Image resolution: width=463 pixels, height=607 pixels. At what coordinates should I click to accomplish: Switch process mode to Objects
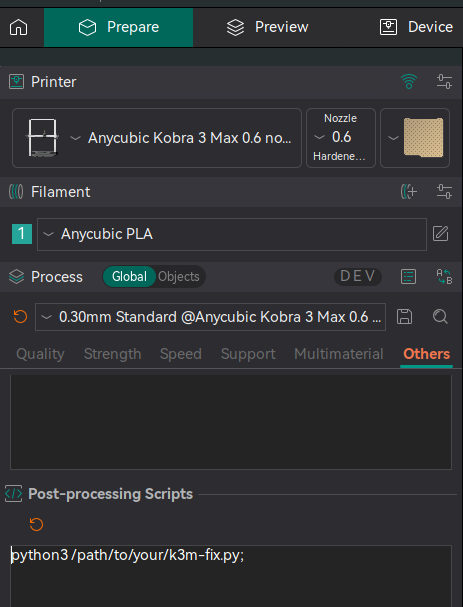[x=179, y=276]
